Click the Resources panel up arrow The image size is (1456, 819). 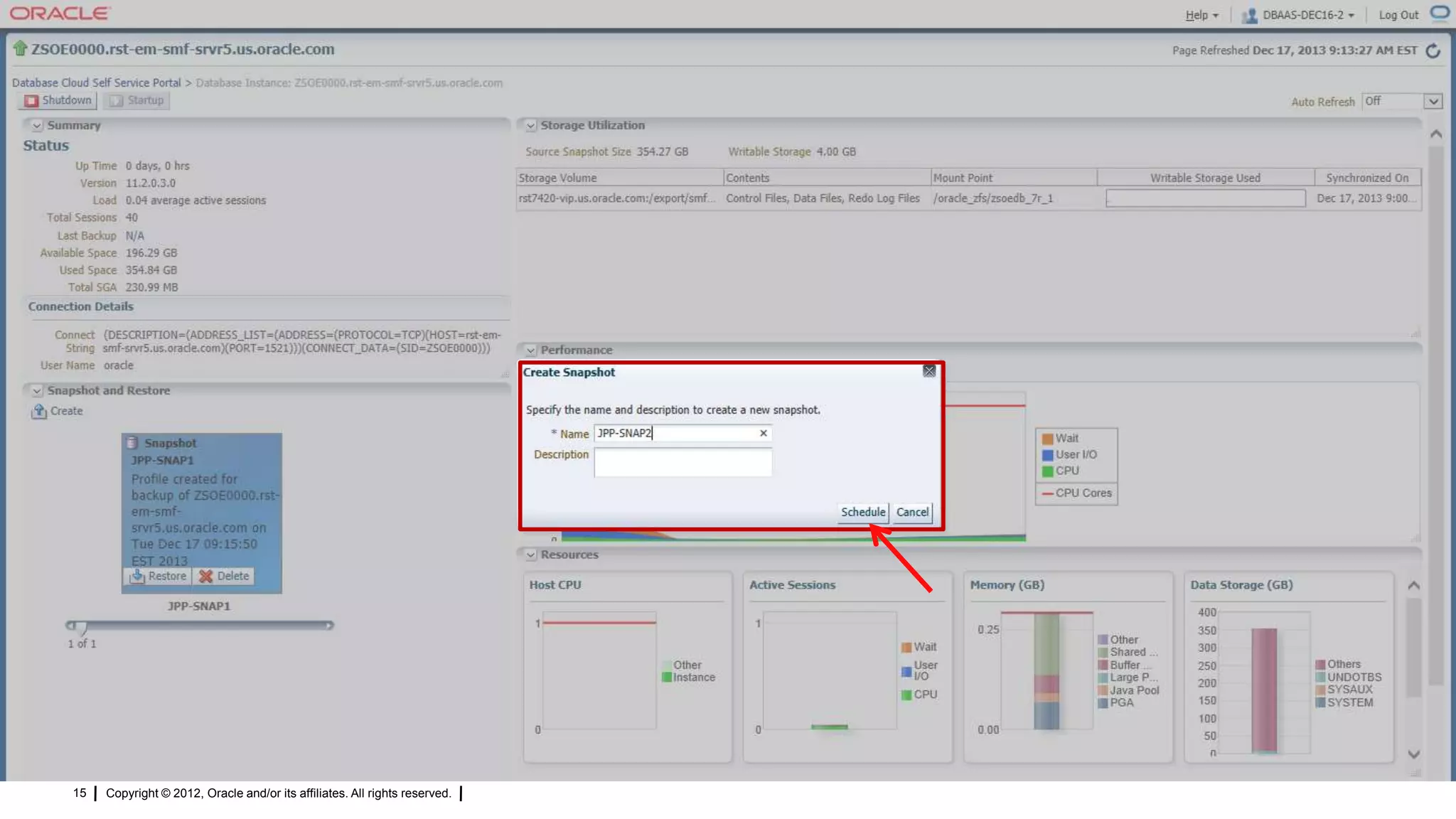point(1414,586)
